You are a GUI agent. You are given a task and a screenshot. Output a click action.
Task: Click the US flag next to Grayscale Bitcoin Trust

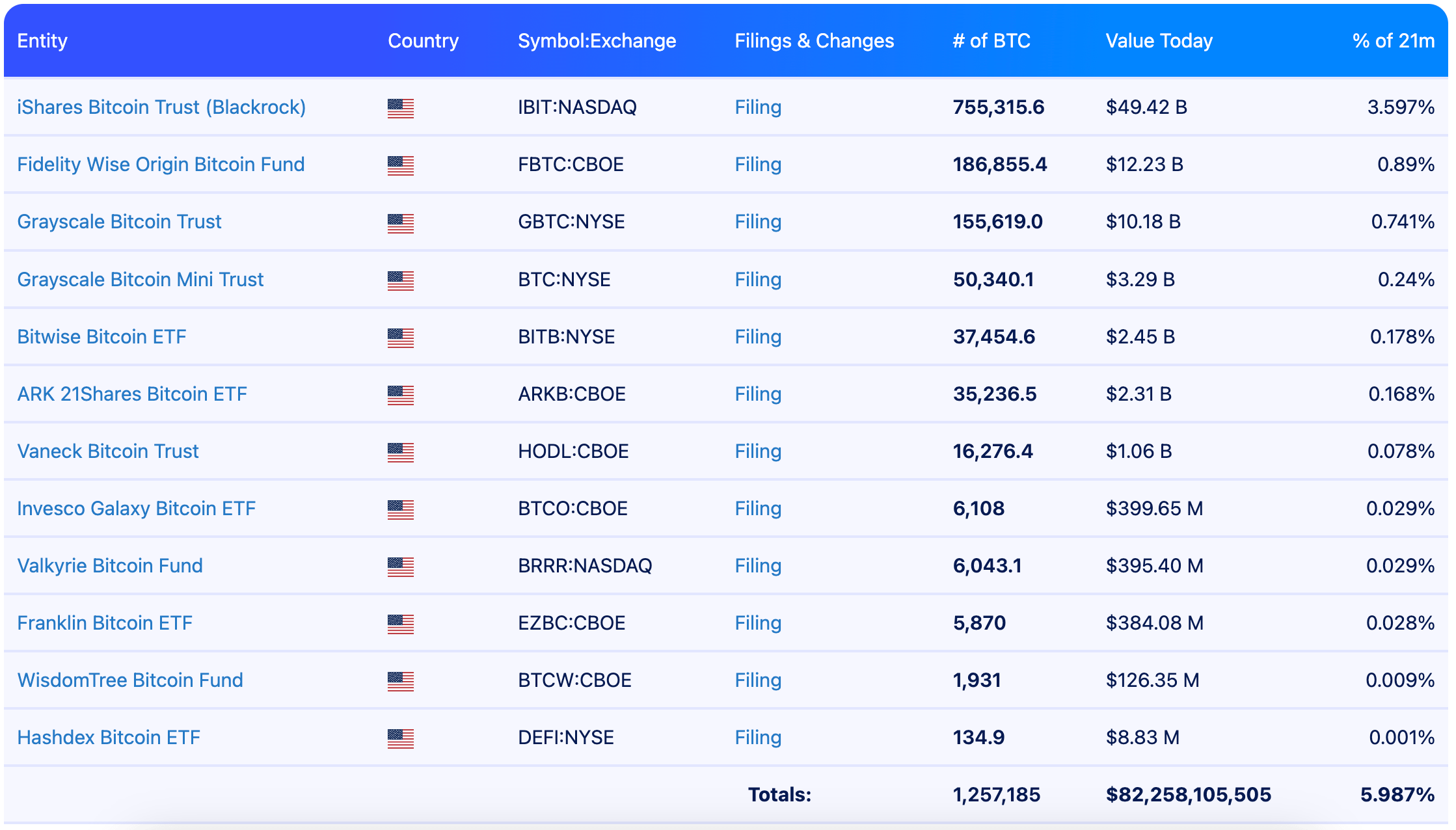[x=400, y=223]
